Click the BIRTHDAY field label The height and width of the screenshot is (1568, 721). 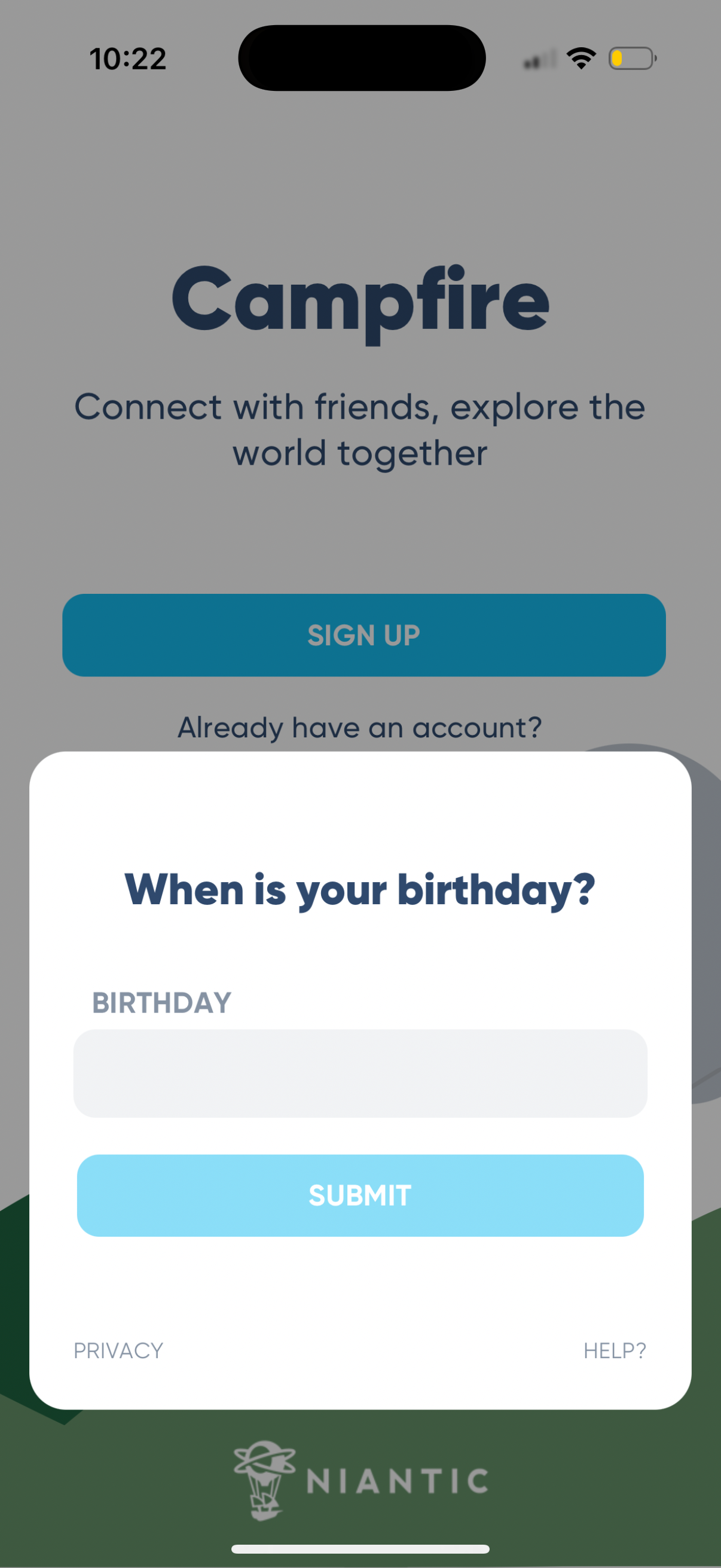pyautogui.click(x=161, y=1002)
